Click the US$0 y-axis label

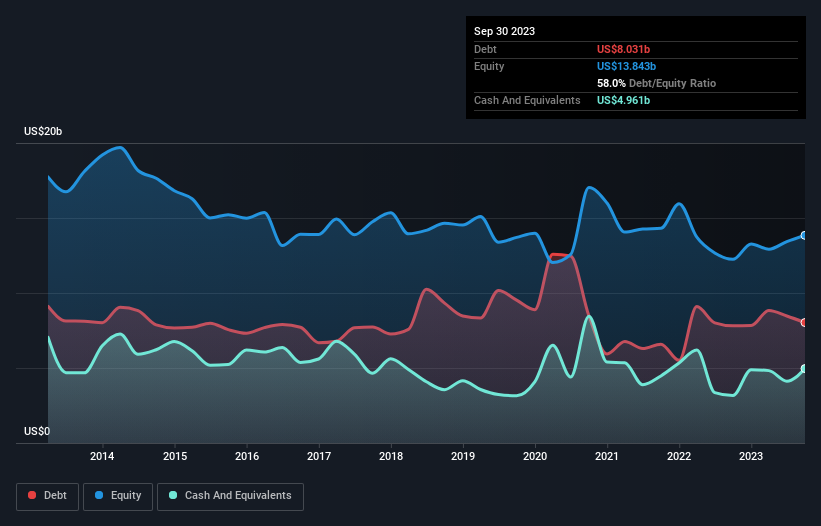coord(37,431)
